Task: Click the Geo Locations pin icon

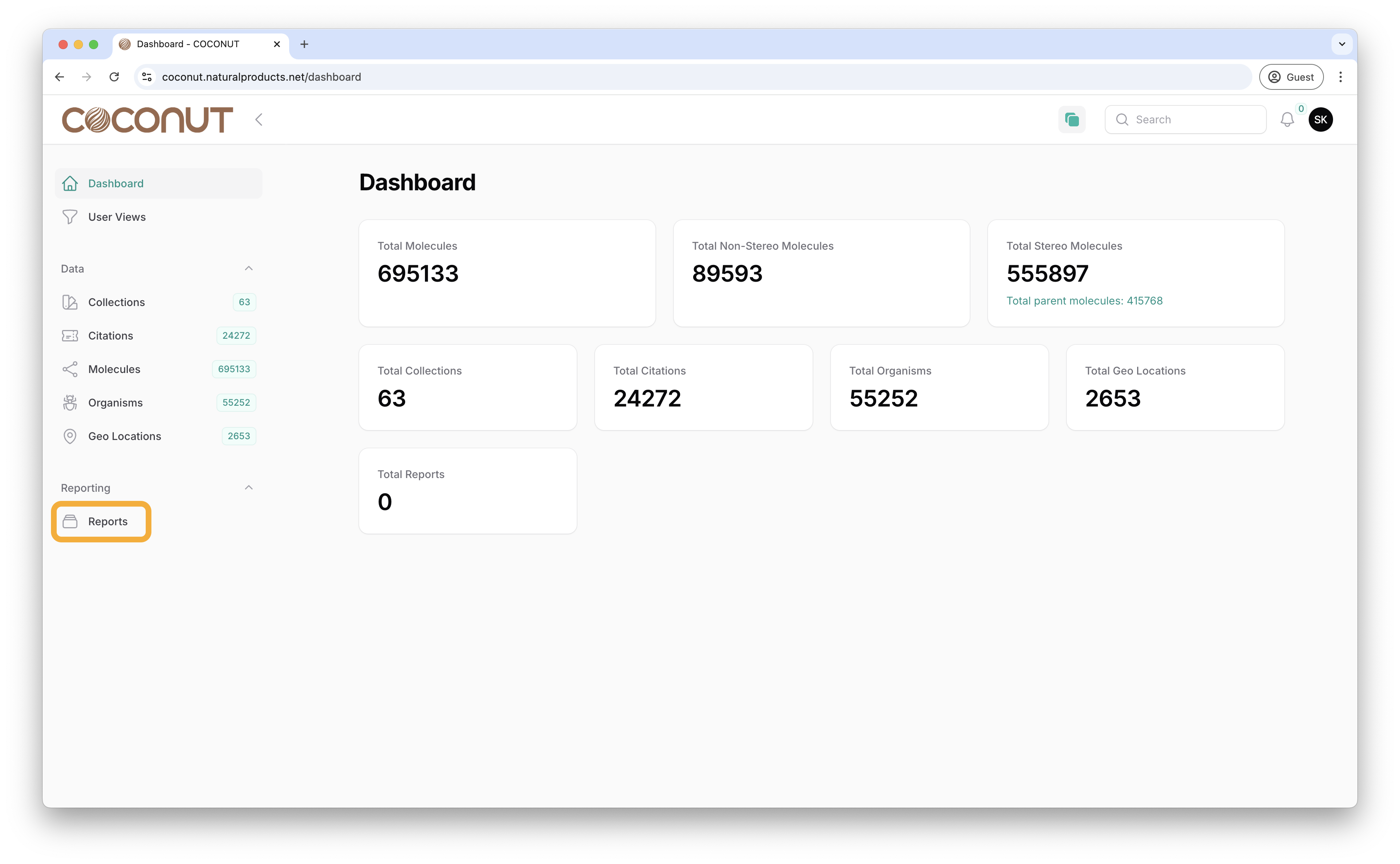Action: tap(70, 436)
